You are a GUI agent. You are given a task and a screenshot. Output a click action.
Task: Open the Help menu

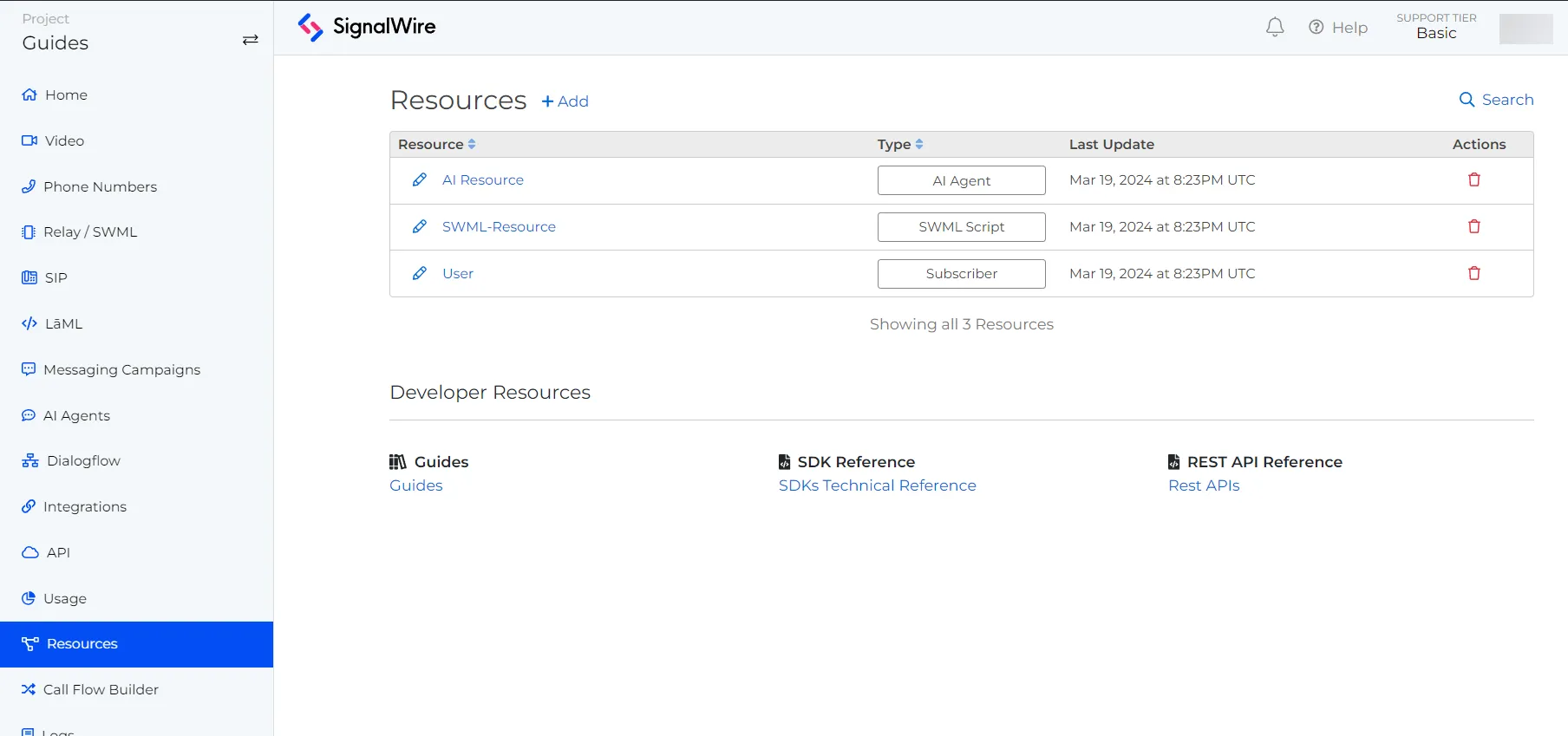coord(1338,27)
